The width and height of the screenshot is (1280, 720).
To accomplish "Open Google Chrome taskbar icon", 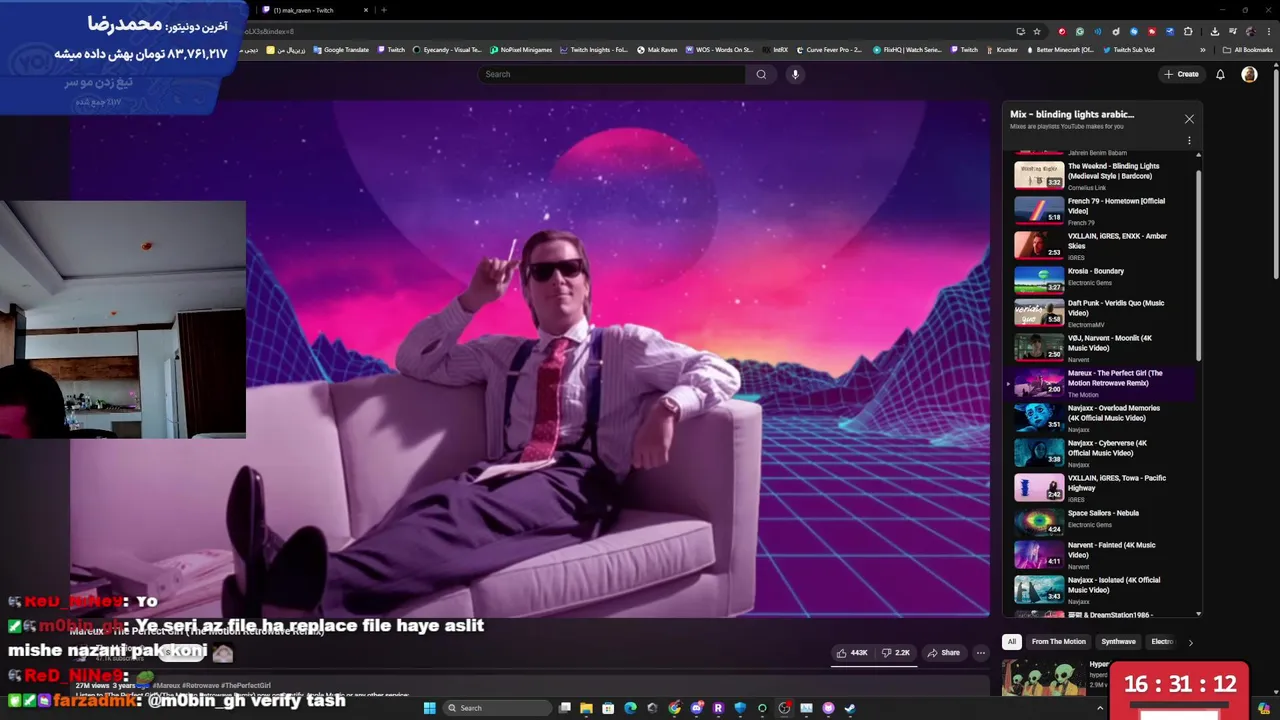I will point(674,708).
